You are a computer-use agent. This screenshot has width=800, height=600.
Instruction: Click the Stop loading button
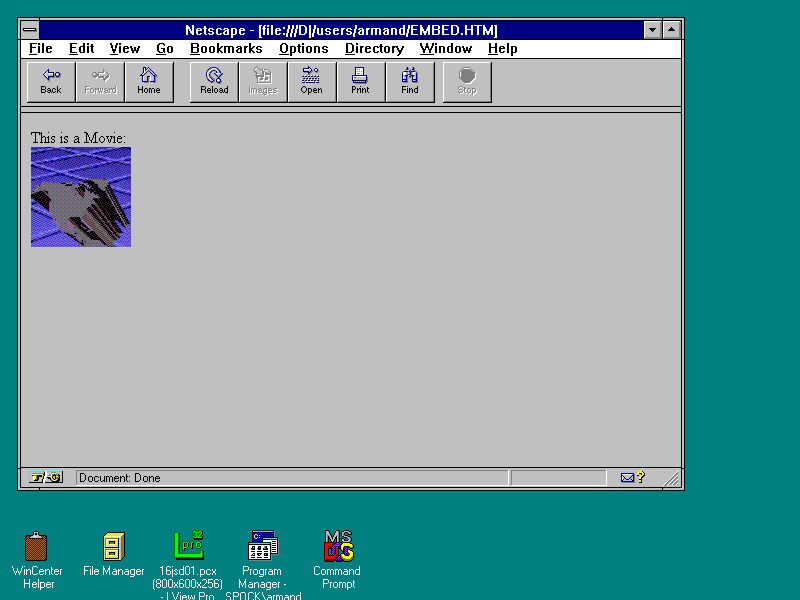point(467,82)
